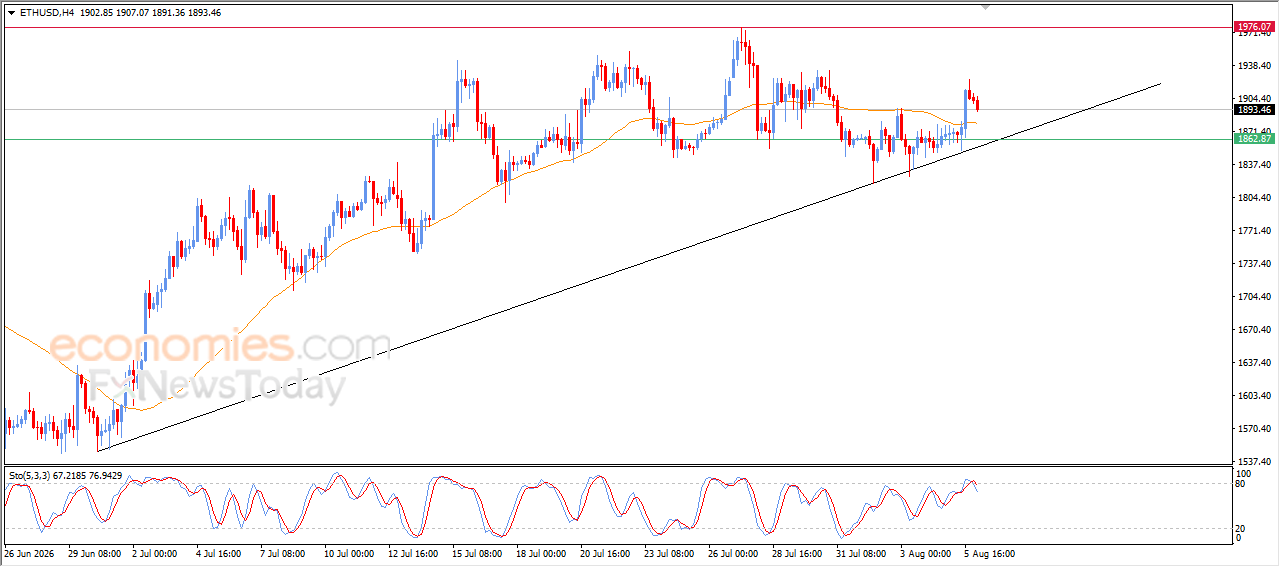
Task: Click the economies.com watermark logo
Action: pos(220,346)
